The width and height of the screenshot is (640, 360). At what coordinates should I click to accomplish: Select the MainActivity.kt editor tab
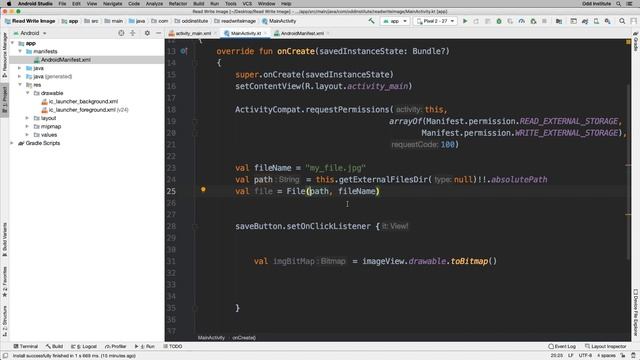[x=245, y=33]
